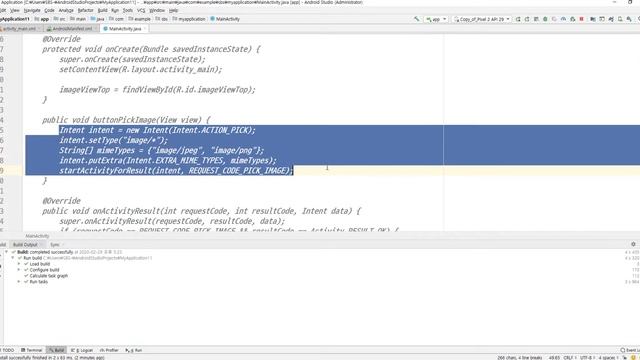Close the AndroidManifest.xml tab
The width and height of the screenshot is (640, 360).
click(96, 29)
